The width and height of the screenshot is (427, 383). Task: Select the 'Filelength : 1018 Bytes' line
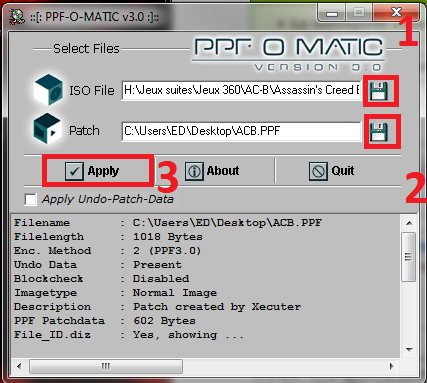pos(108,237)
